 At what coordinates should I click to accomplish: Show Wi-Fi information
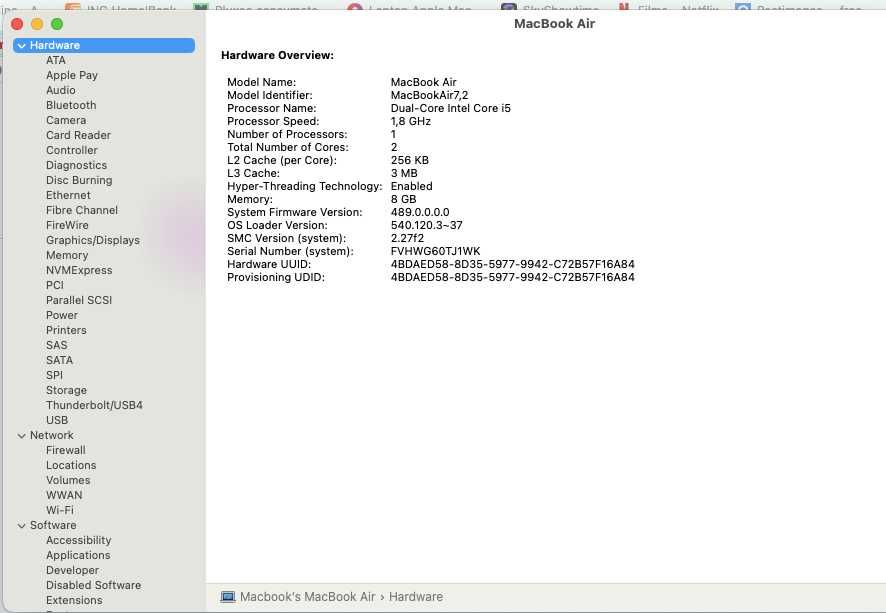[59, 510]
